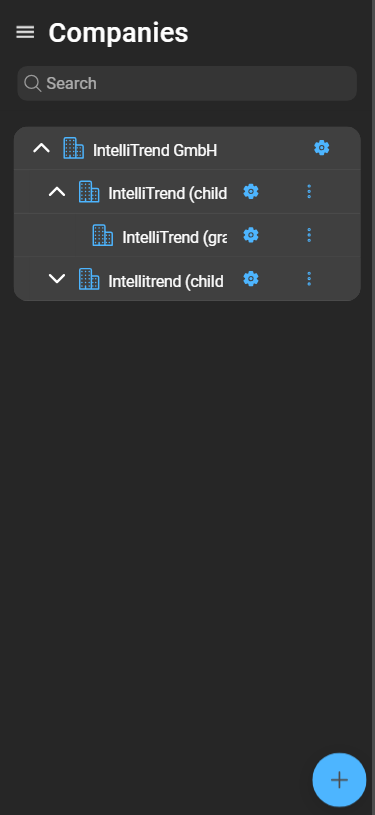The image size is (375, 815).
Task: Select the collapsed Intellitrend (child company name
Action: point(166,282)
